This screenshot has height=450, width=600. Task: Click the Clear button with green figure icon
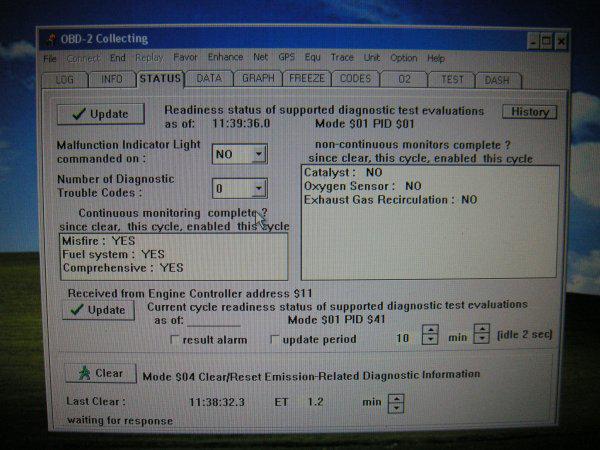[x=101, y=373]
